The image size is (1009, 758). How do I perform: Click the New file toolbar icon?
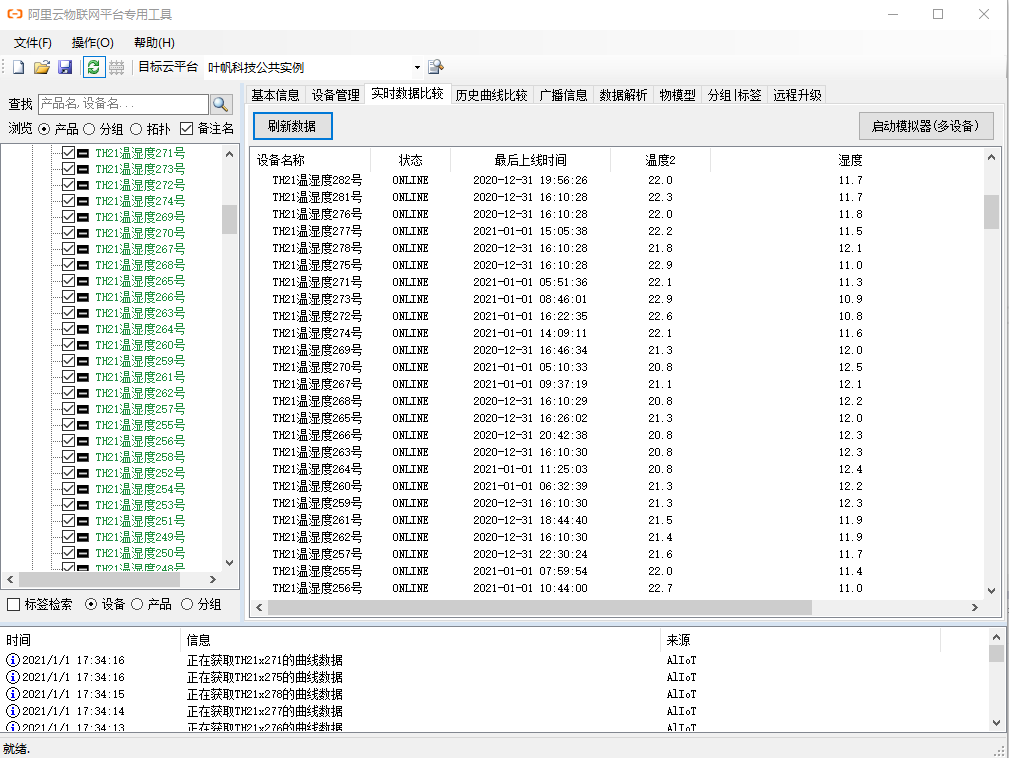click(x=19, y=67)
